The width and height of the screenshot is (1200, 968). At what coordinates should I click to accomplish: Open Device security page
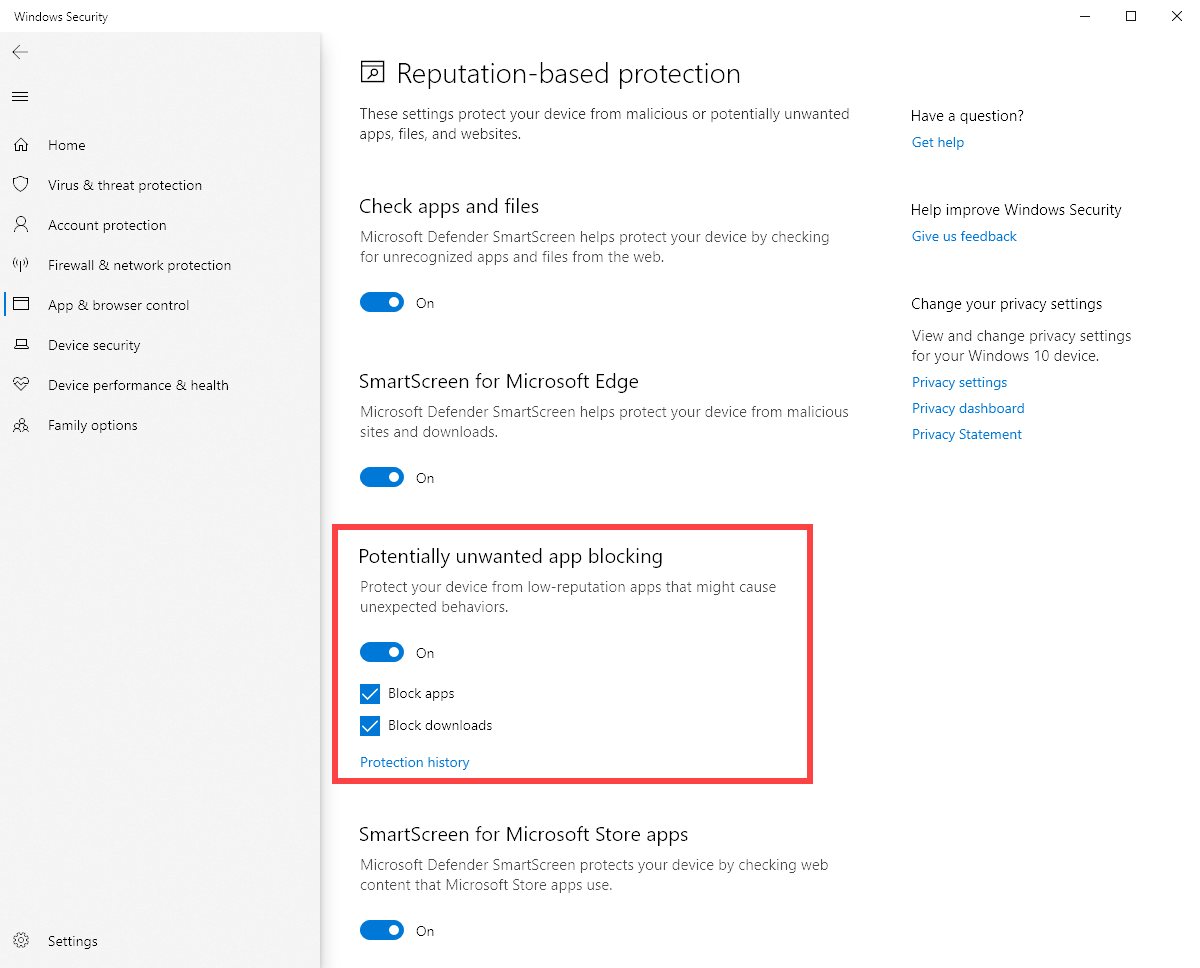[94, 345]
